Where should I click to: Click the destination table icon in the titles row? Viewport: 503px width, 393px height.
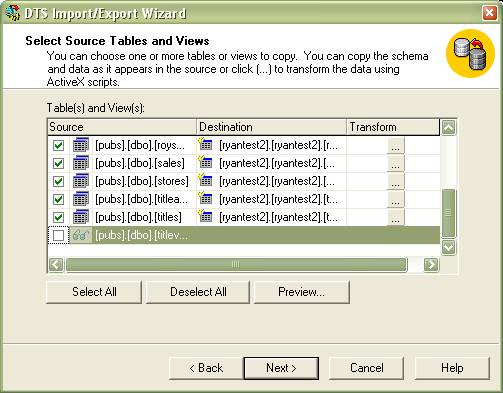tap(205, 216)
